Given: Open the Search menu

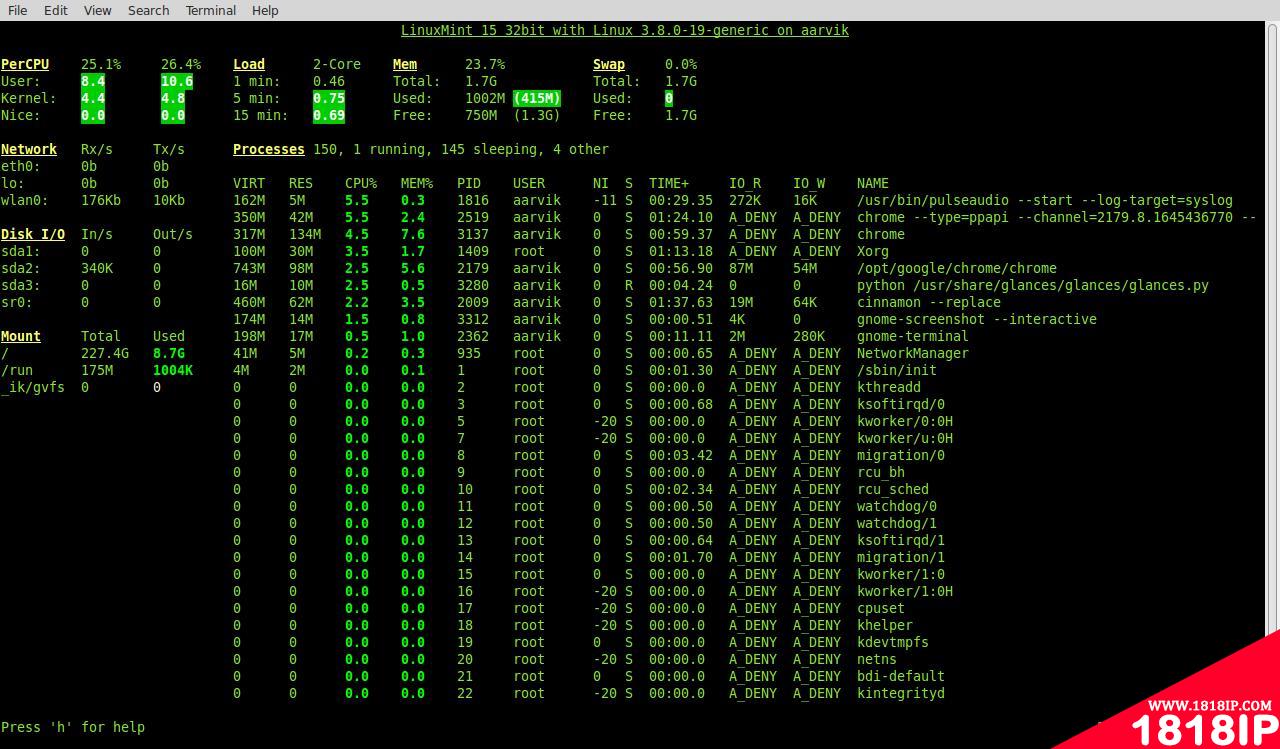Looking at the screenshot, I should pyautogui.click(x=148, y=10).
